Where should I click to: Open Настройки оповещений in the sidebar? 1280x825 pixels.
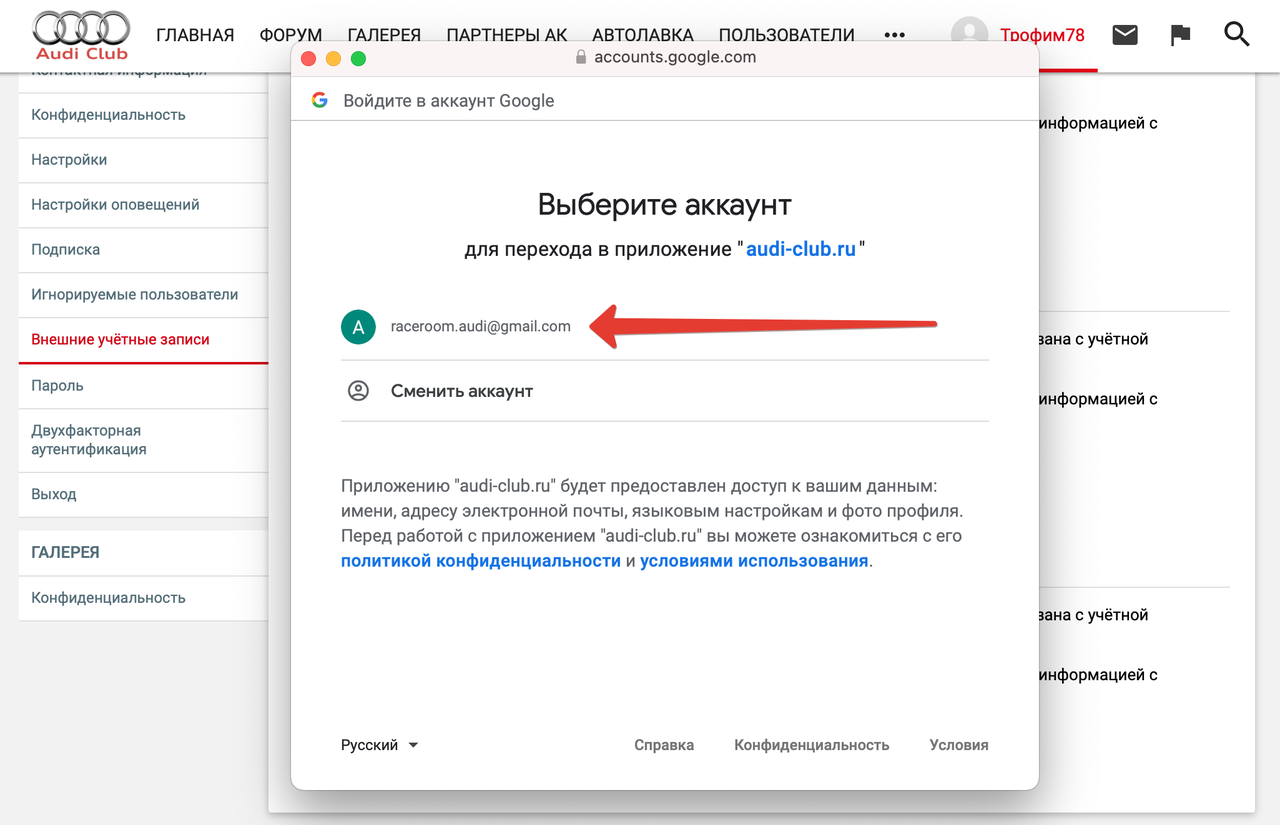[x=143, y=205]
